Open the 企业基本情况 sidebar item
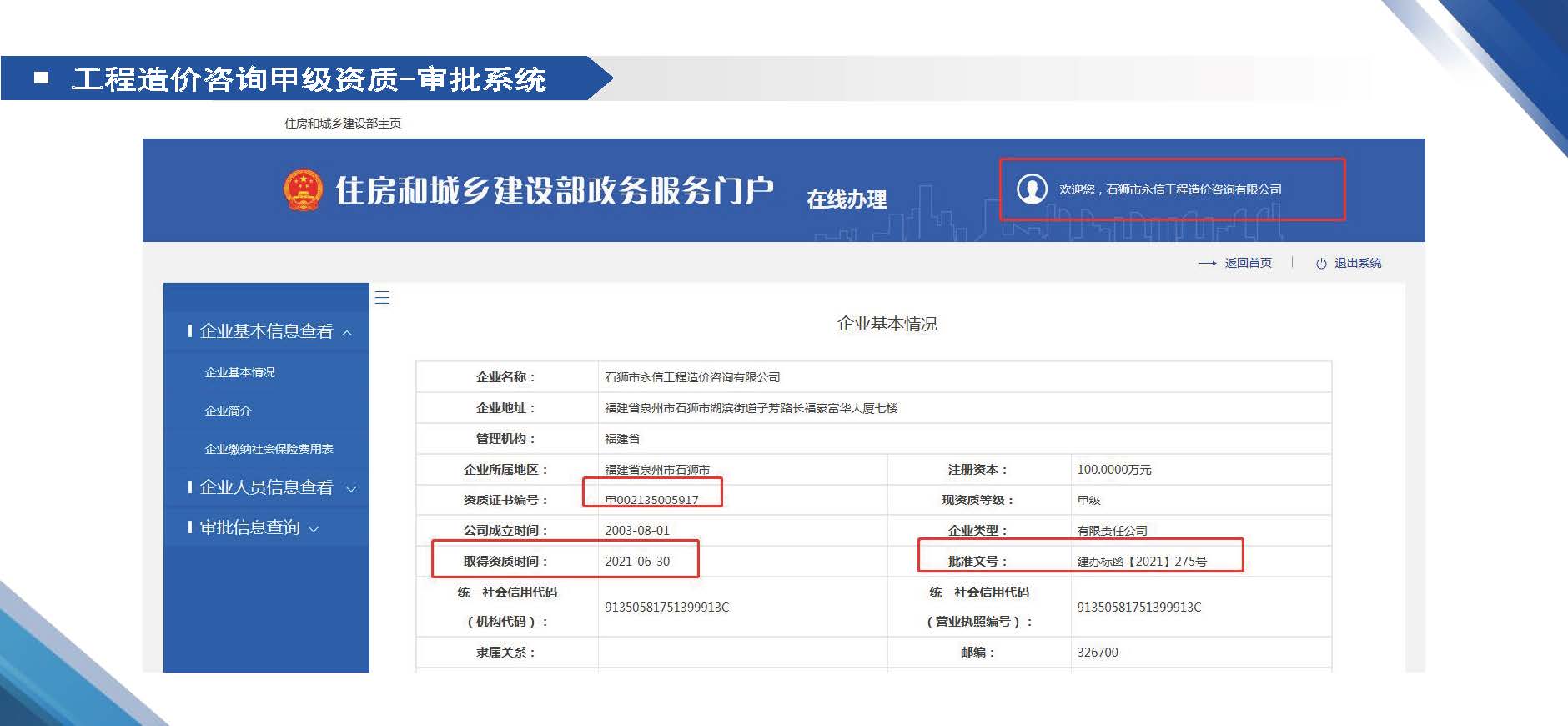The height and width of the screenshot is (726, 1568). tap(239, 372)
